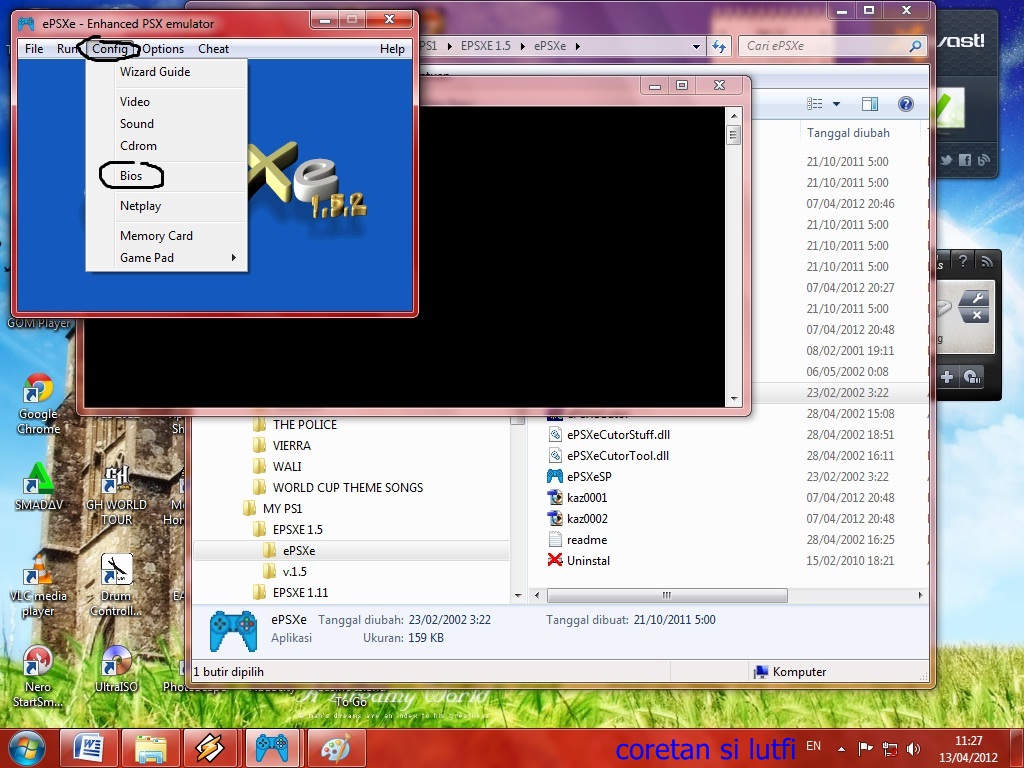The width and height of the screenshot is (1024, 768).
Task: Open Drum Controller desktop shortcut
Action: point(116,585)
